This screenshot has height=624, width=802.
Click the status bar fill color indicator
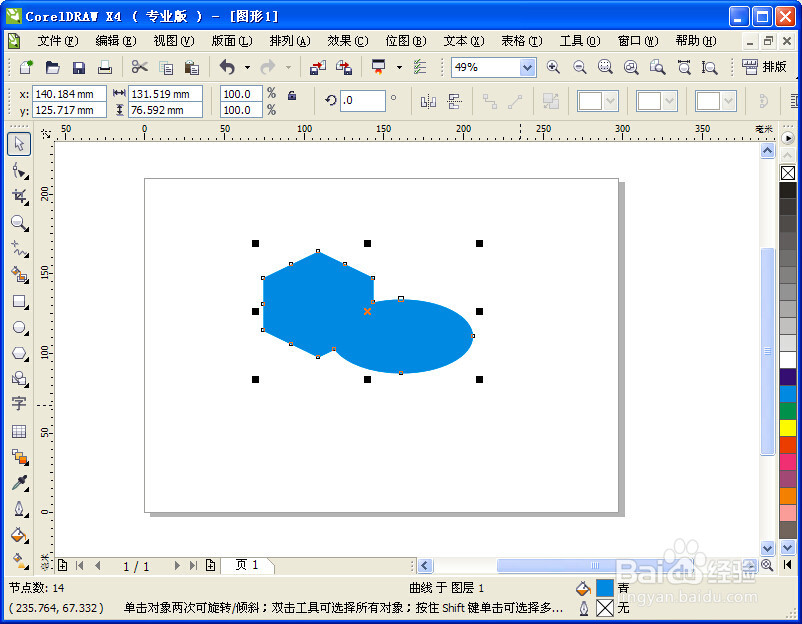tap(605, 588)
